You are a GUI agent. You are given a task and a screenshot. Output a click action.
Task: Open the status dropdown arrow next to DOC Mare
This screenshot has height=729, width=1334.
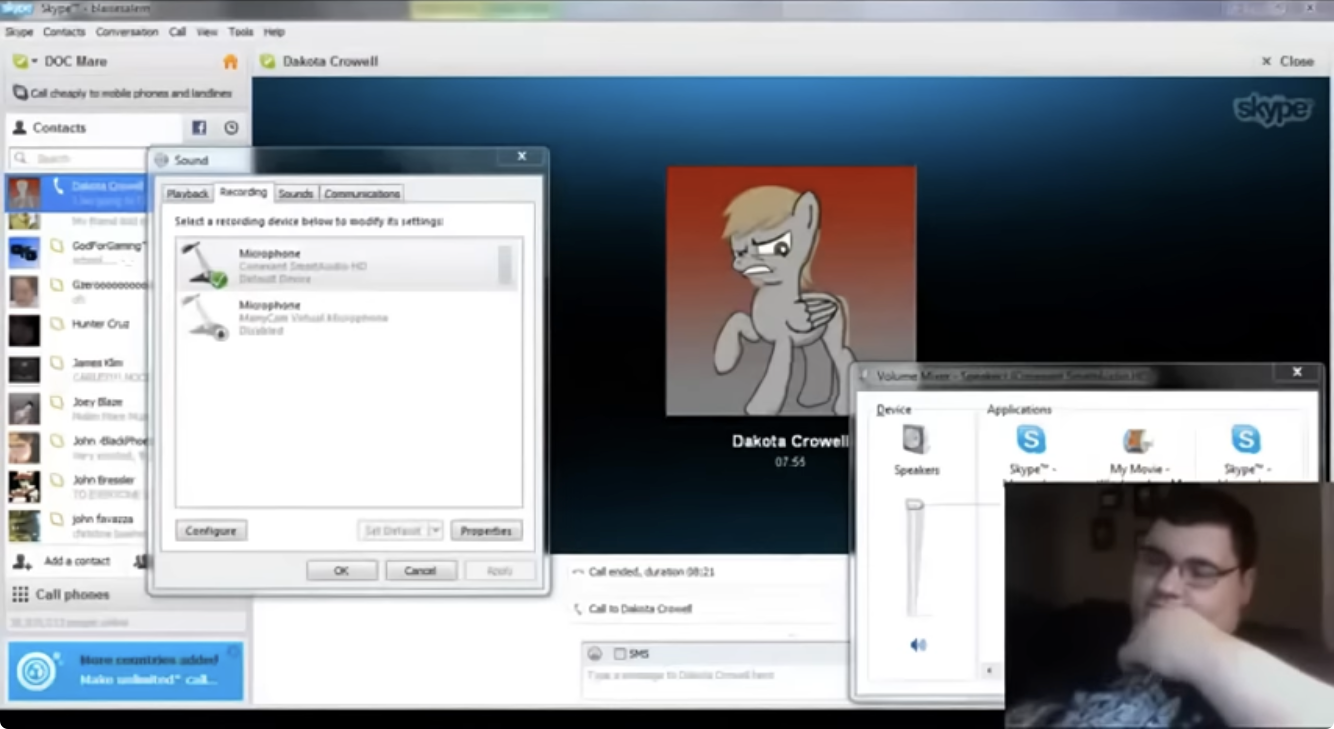(x=35, y=62)
